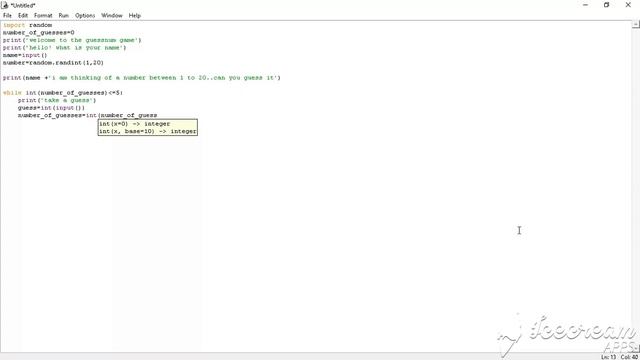
Task: Open the Help menu
Action: click(x=134, y=16)
